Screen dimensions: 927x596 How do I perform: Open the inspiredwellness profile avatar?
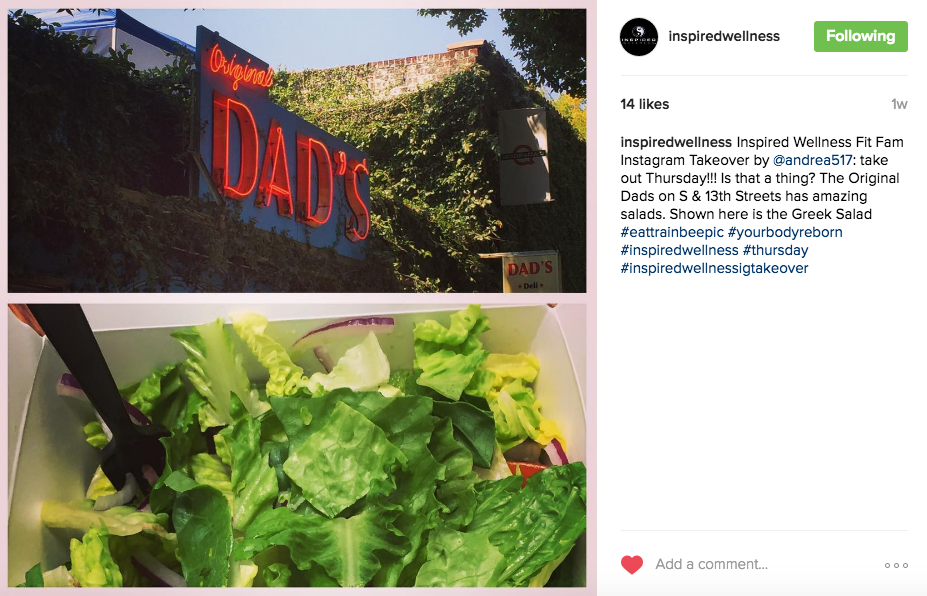pyautogui.click(x=638, y=37)
